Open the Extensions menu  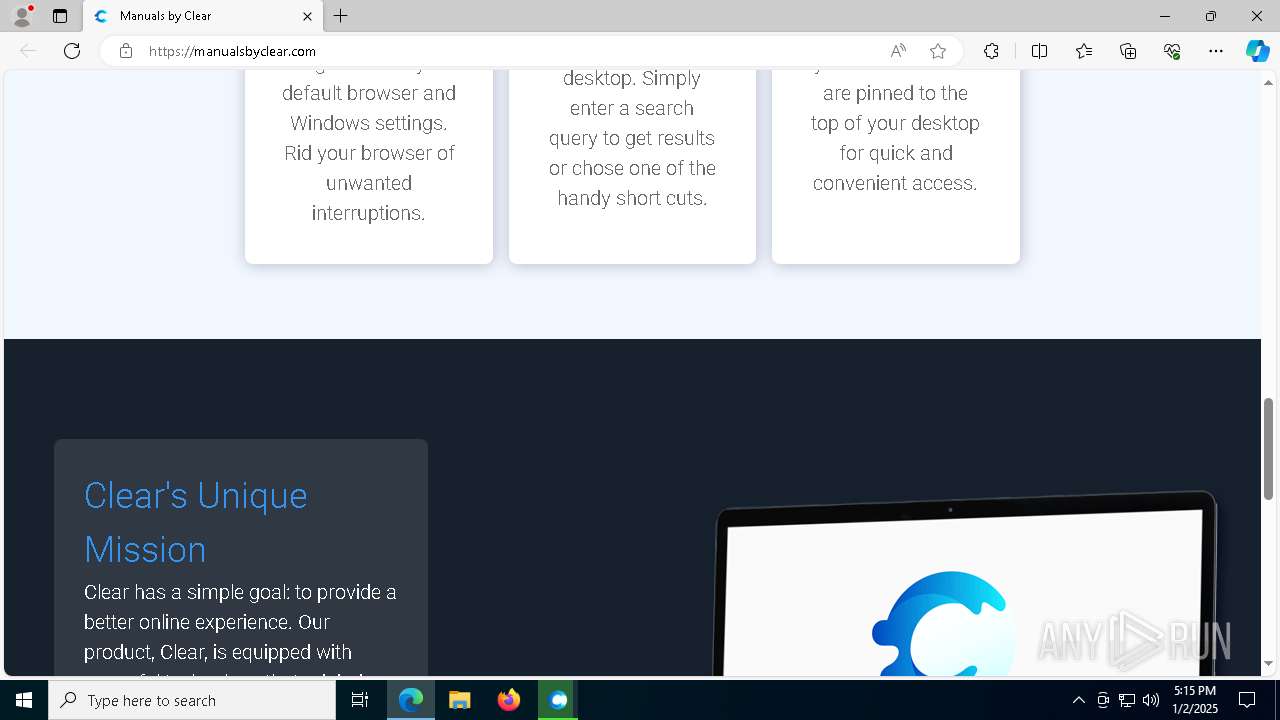pyautogui.click(x=991, y=51)
